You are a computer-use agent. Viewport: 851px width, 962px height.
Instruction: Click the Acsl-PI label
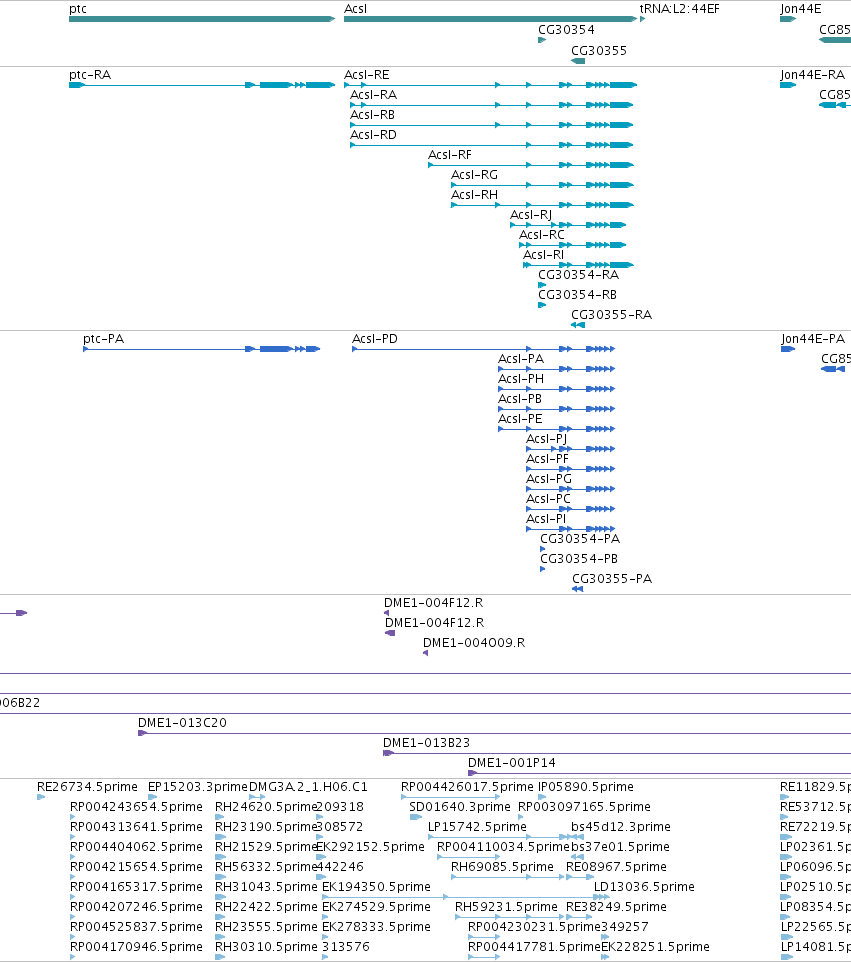pos(546,519)
